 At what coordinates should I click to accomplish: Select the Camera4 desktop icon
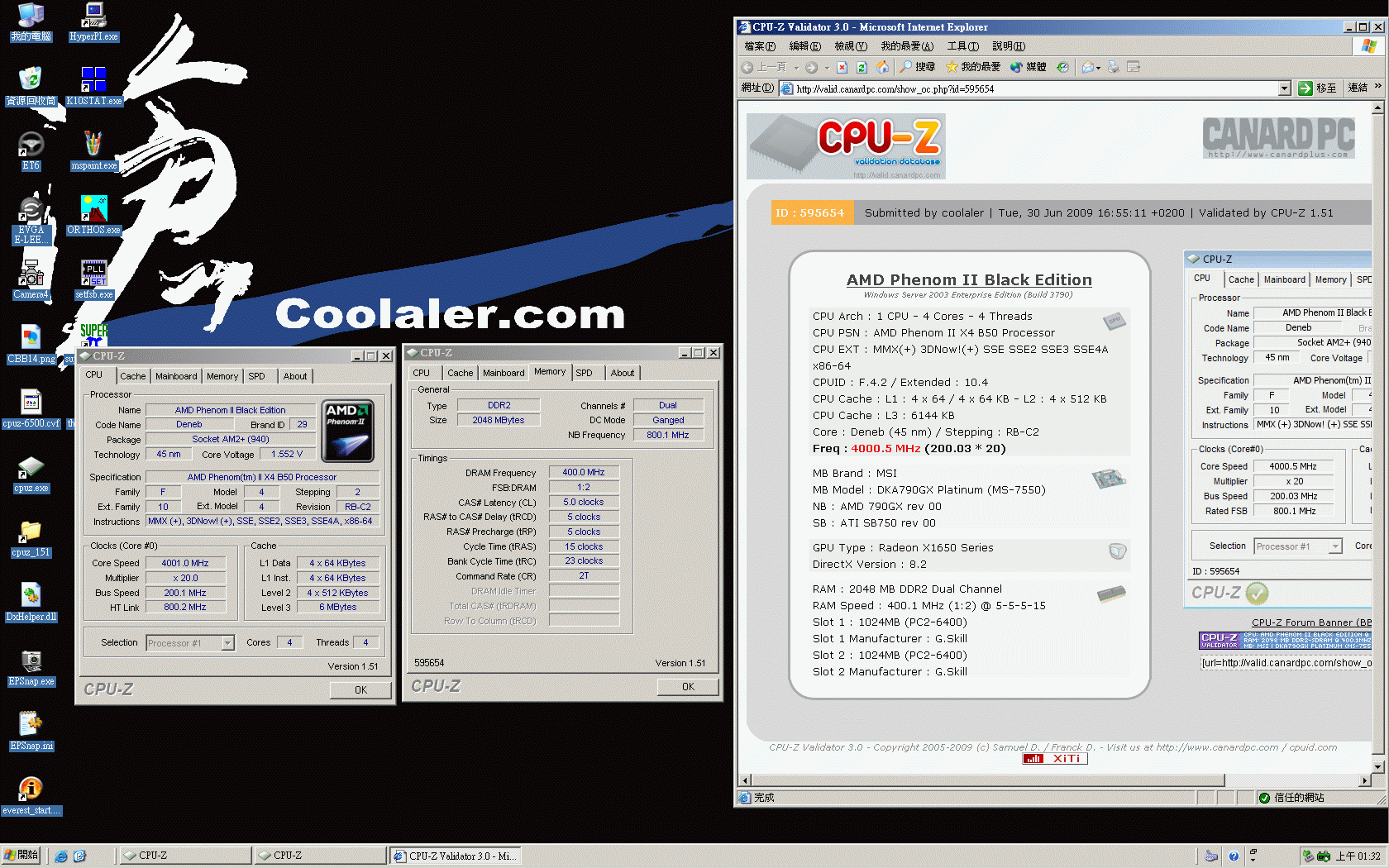pos(31,279)
